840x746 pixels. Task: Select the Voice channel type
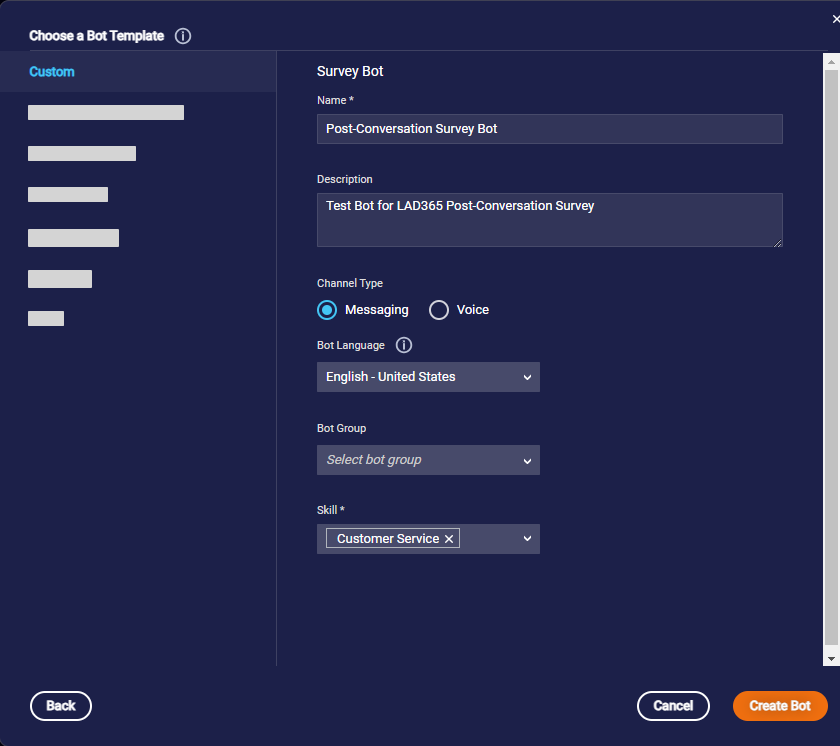pos(438,310)
